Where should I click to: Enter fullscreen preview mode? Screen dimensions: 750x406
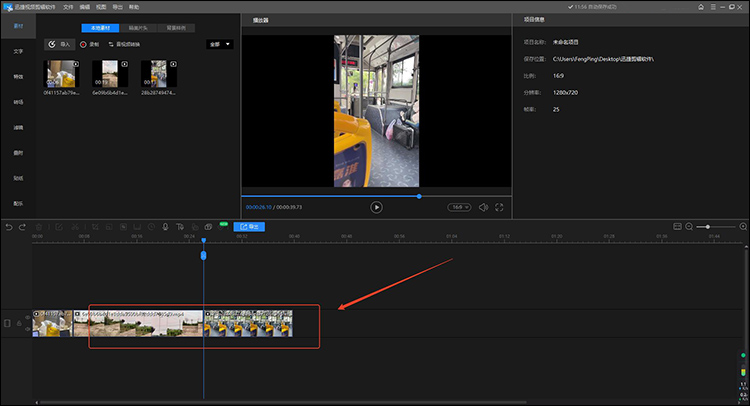[x=499, y=207]
